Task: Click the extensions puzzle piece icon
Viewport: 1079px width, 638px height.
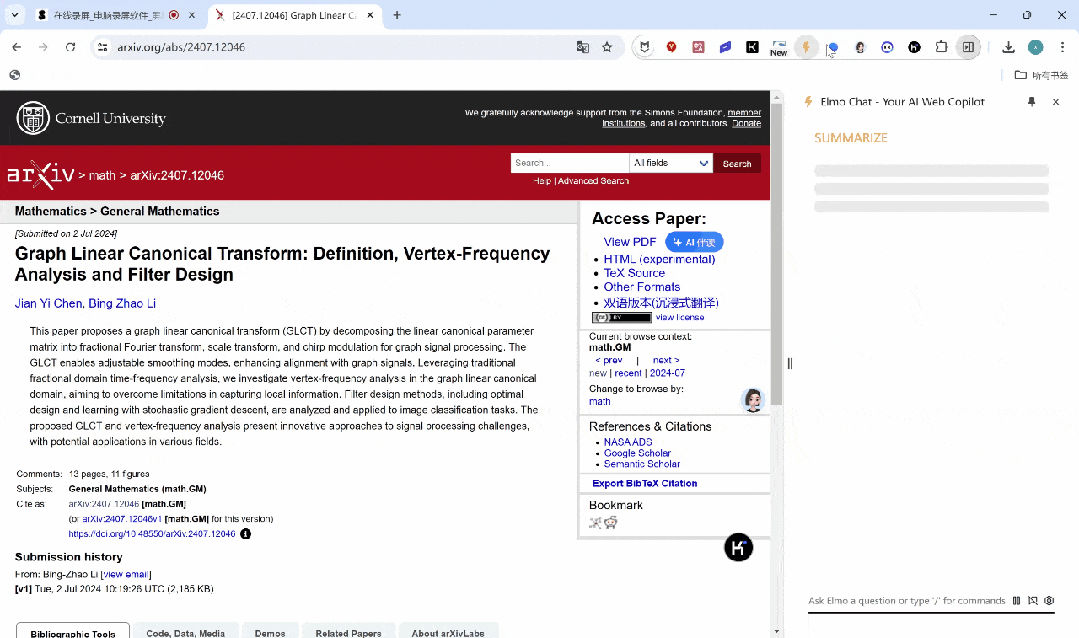Action: click(x=941, y=47)
